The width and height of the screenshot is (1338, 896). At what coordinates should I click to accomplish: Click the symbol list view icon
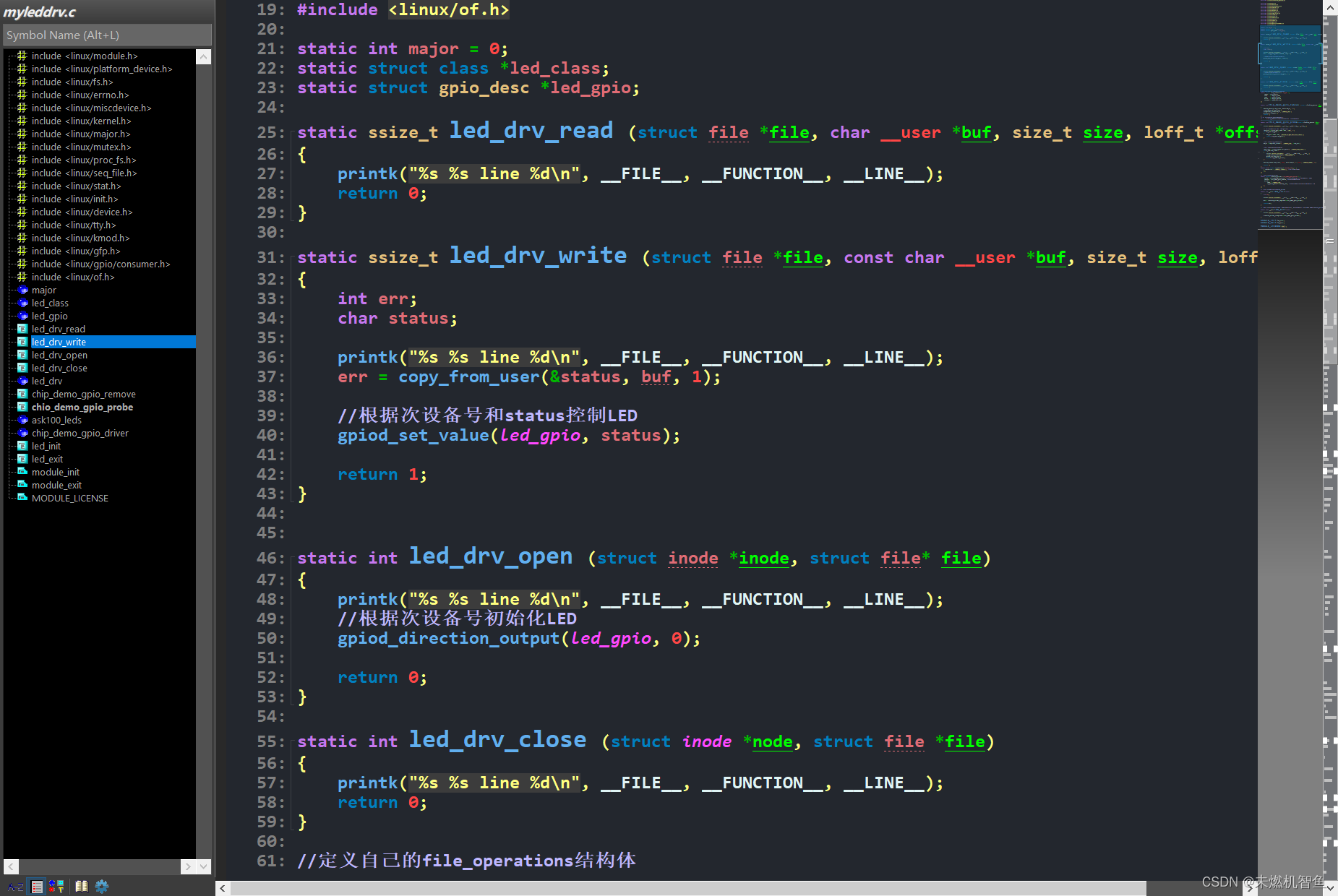(36, 886)
